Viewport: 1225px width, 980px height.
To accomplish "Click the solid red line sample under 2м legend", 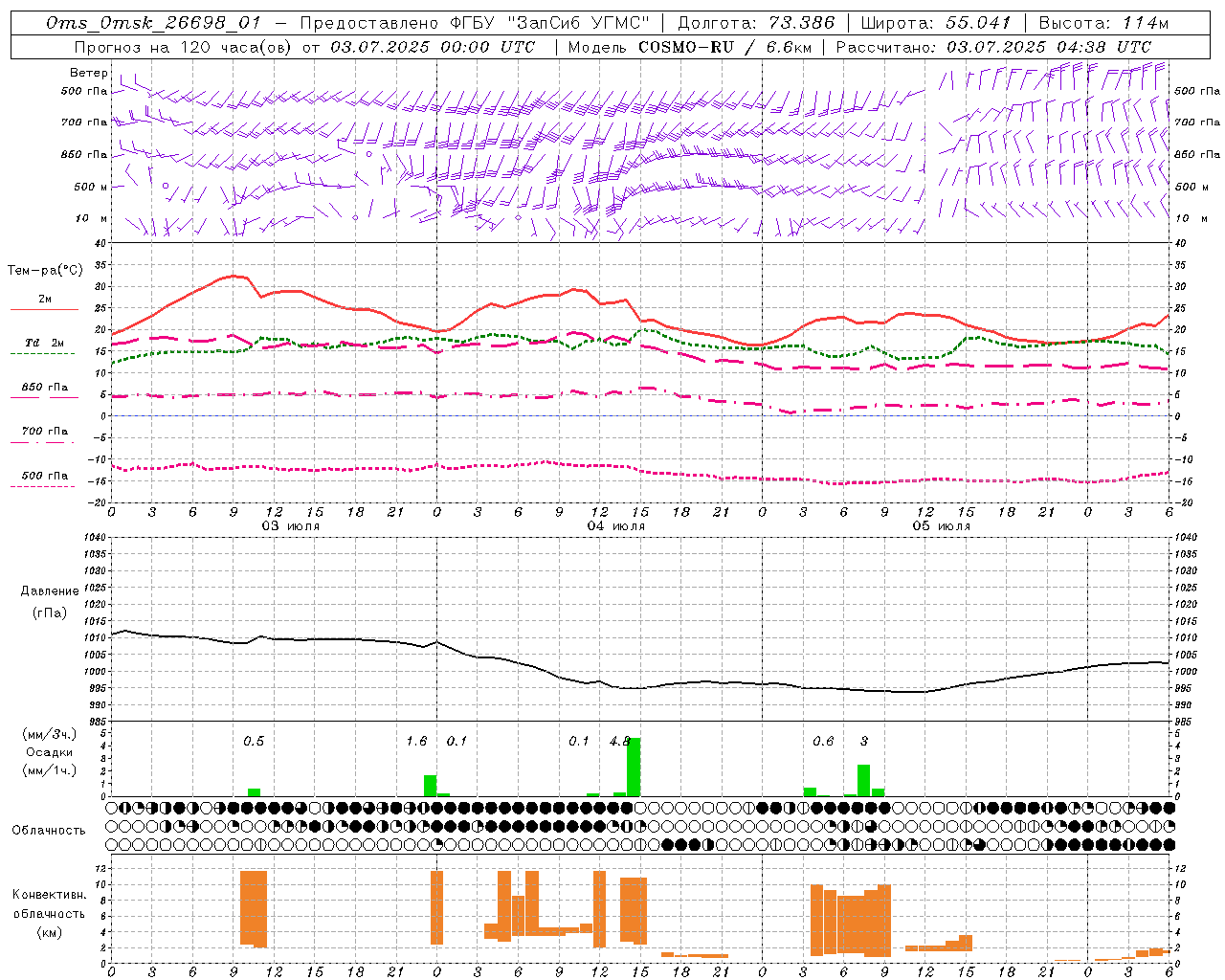I will point(44,309).
